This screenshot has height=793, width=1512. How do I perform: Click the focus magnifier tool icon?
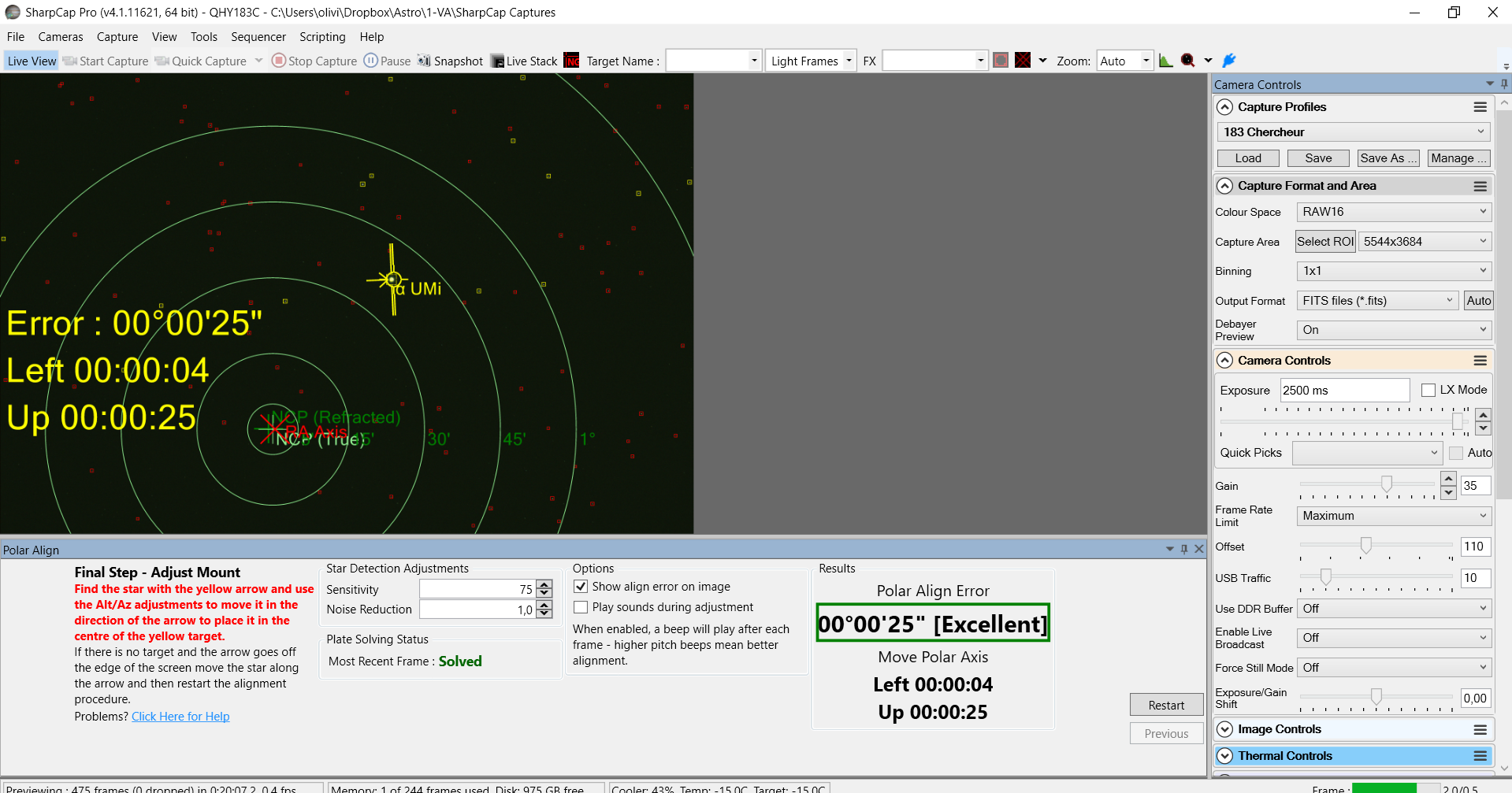(x=1188, y=61)
